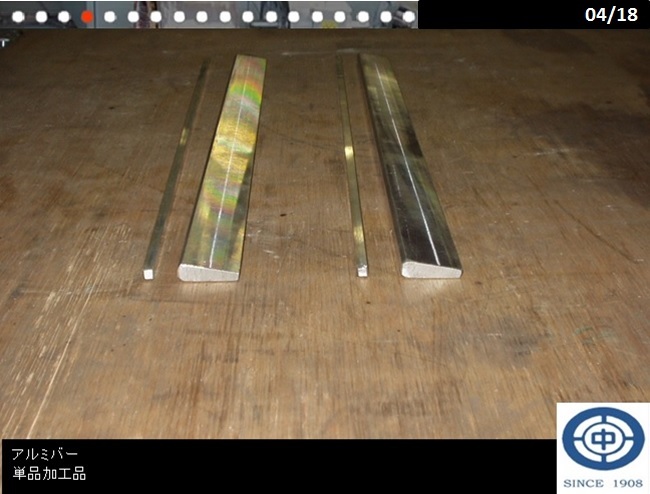Click the SINCE 1908 company logo

[x=602, y=447]
